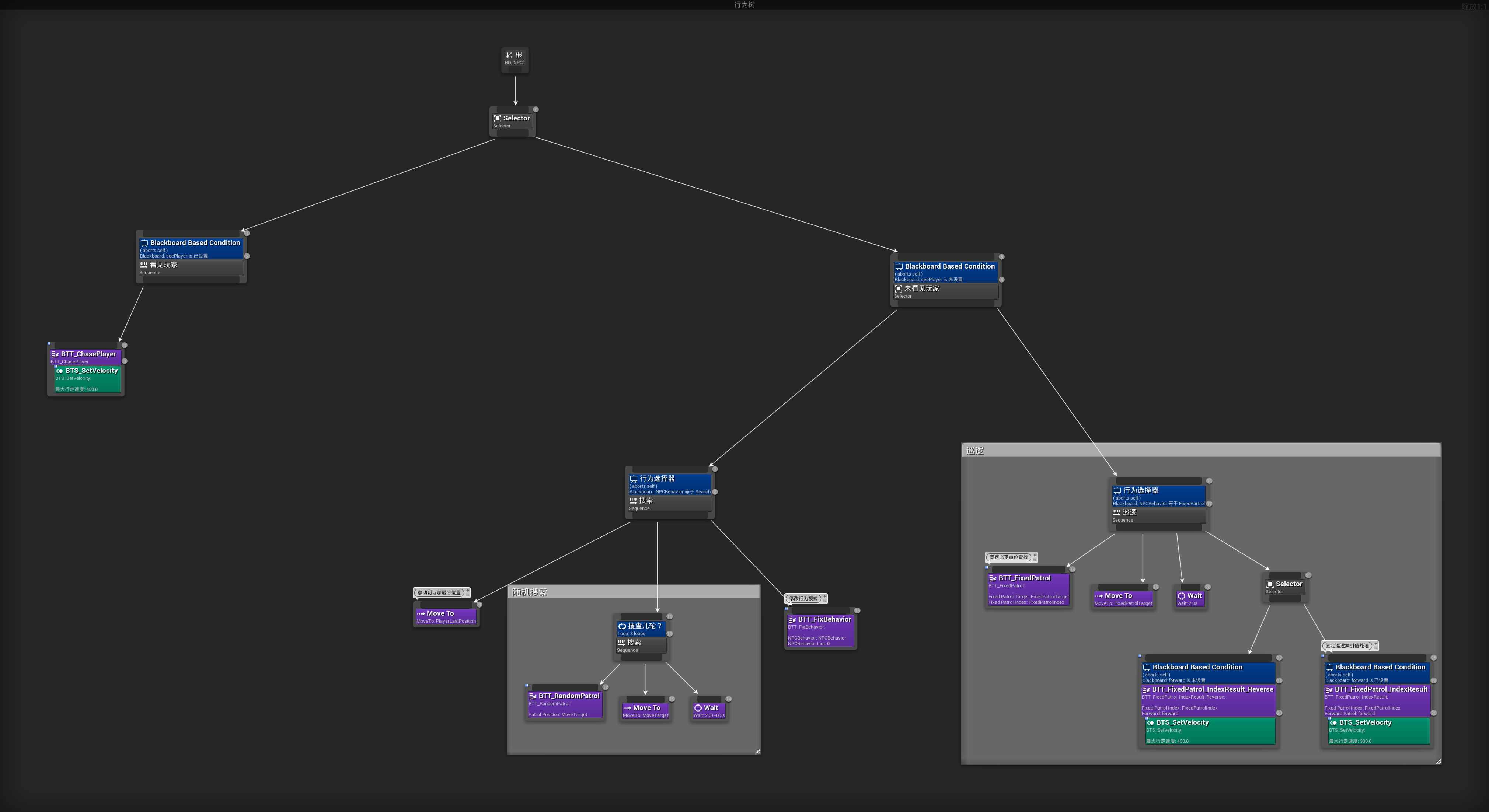Collapse the 固定巡逻索引值处理 comment bubble
The height and width of the screenshot is (812, 1489).
pos(1376,647)
